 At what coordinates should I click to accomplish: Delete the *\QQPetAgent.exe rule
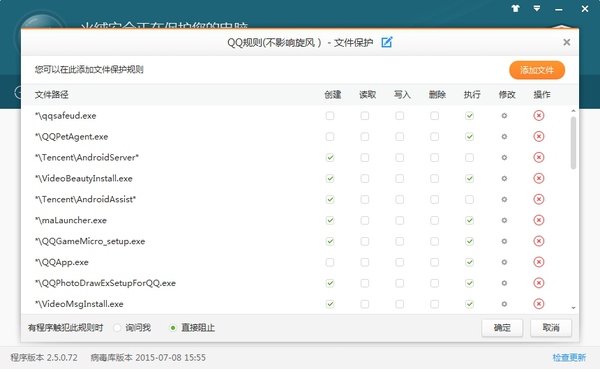click(539, 137)
